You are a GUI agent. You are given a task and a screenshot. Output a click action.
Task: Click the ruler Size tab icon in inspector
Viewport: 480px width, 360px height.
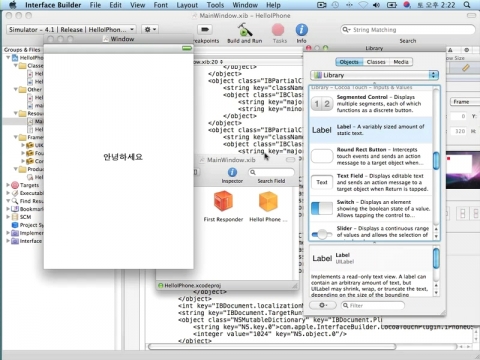click(x=466, y=68)
